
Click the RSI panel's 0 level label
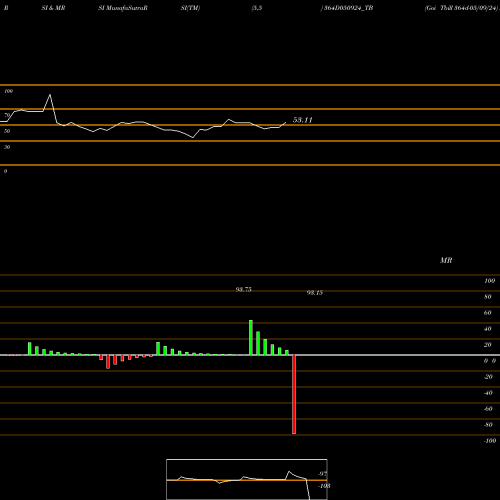click(5, 171)
